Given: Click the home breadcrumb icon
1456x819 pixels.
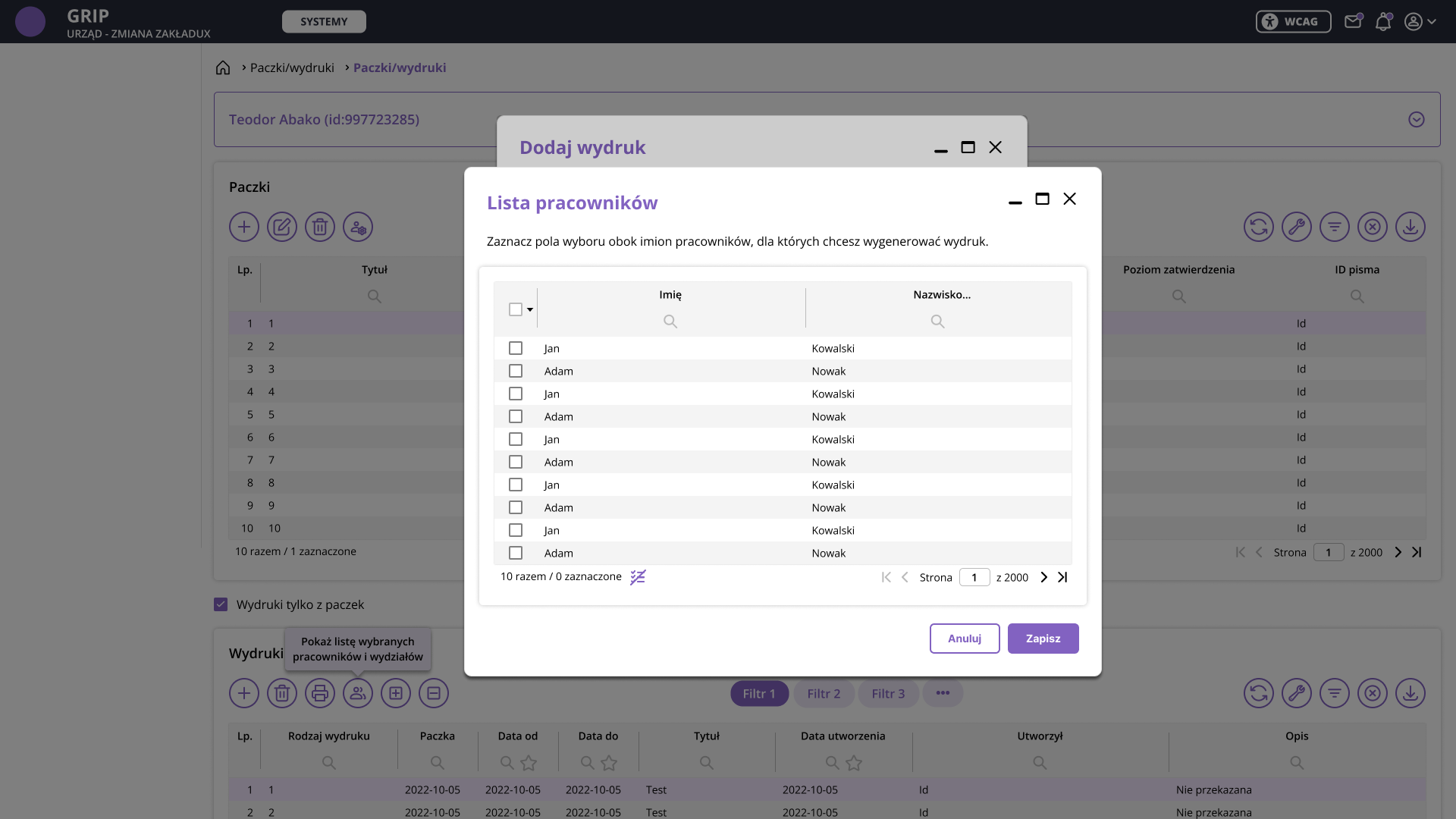Looking at the screenshot, I should pos(223,67).
